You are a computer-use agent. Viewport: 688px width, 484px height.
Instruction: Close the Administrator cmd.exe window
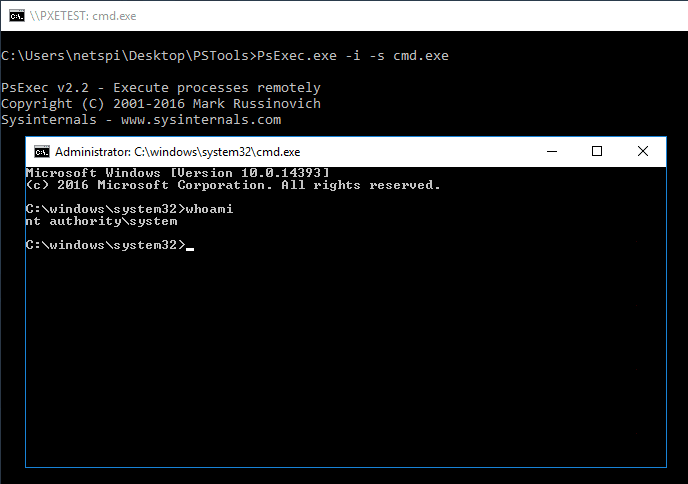click(x=643, y=151)
